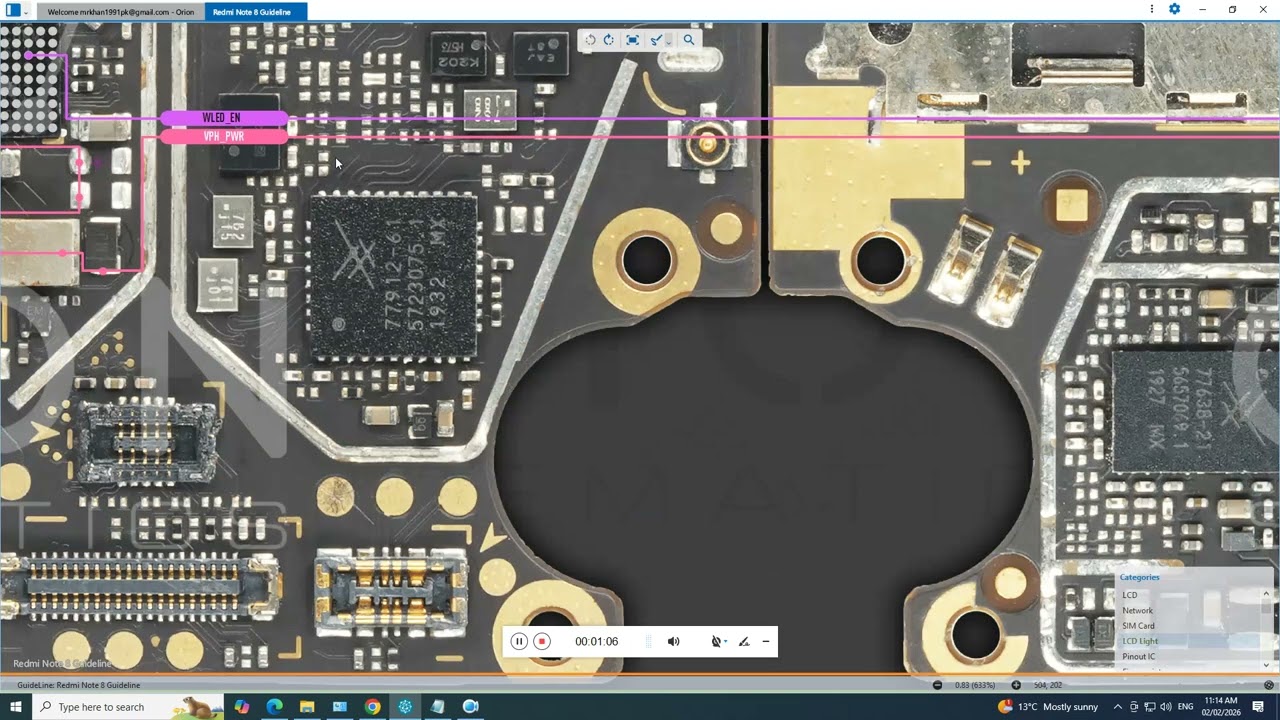Show hidden system tray icons

[x=1119, y=707]
